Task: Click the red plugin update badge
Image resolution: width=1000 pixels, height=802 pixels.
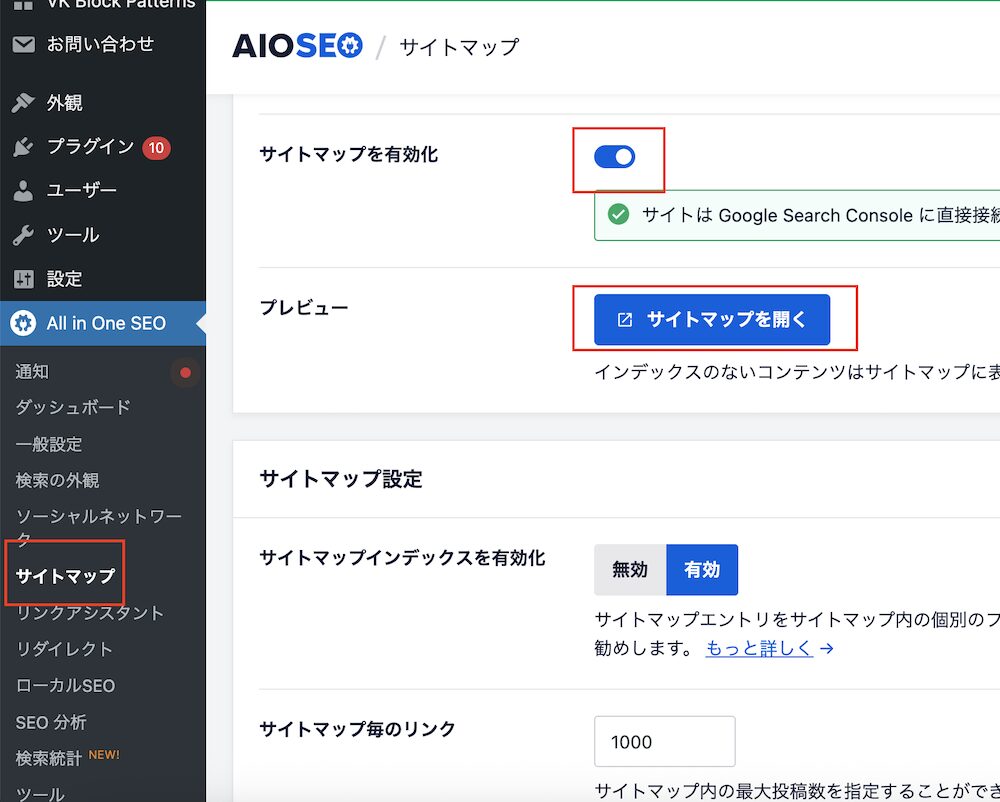Action: pyautogui.click(x=155, y=147)
